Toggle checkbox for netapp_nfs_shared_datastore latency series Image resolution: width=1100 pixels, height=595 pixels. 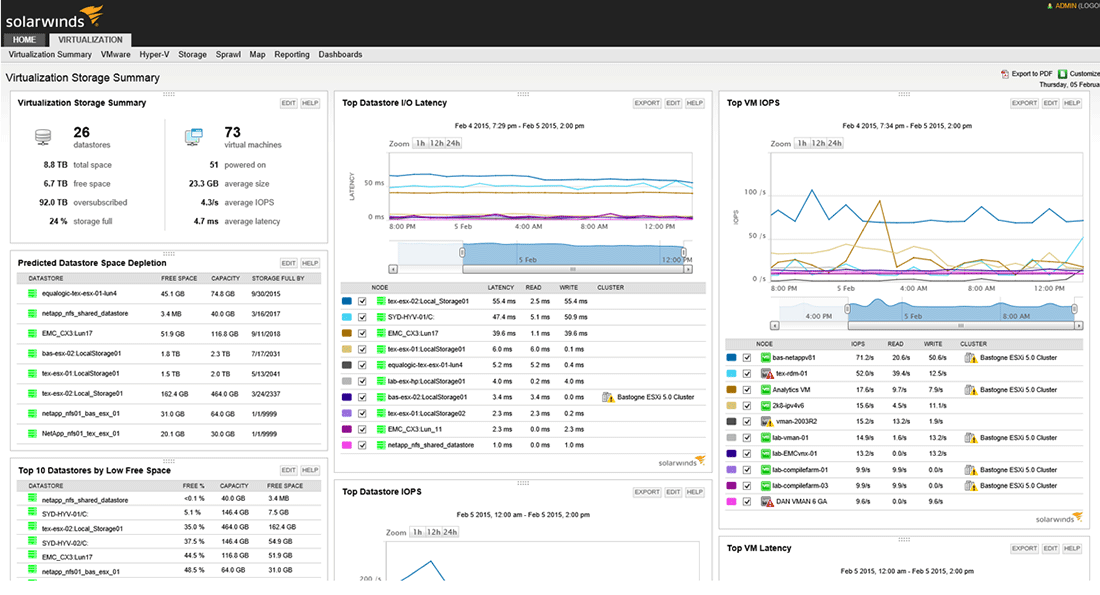coord(362,445)
